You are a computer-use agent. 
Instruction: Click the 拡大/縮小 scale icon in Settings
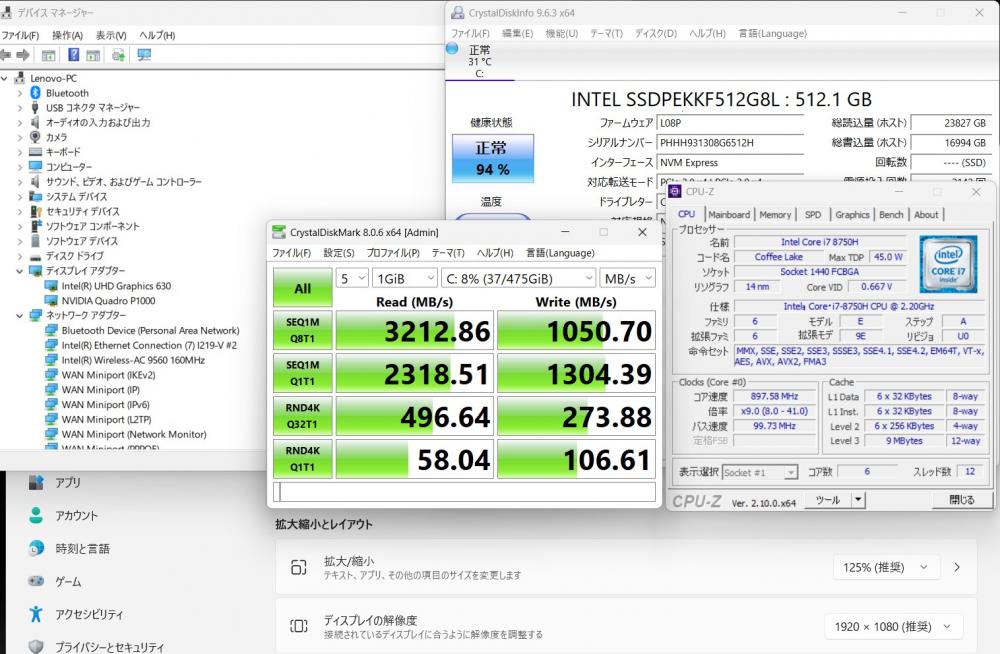pos(298,567)
